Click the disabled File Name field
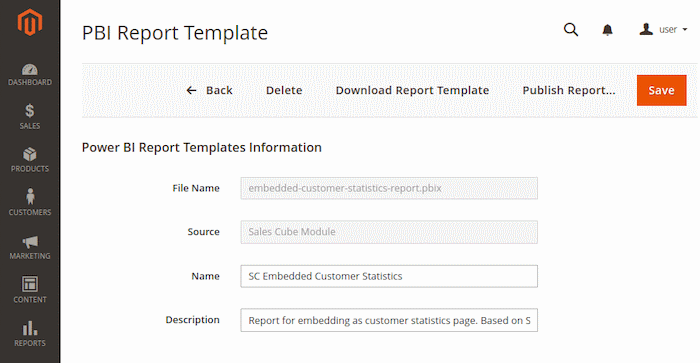Image resolution: width=700 pixels, height=363 pixels. click(x=389, y=188)
